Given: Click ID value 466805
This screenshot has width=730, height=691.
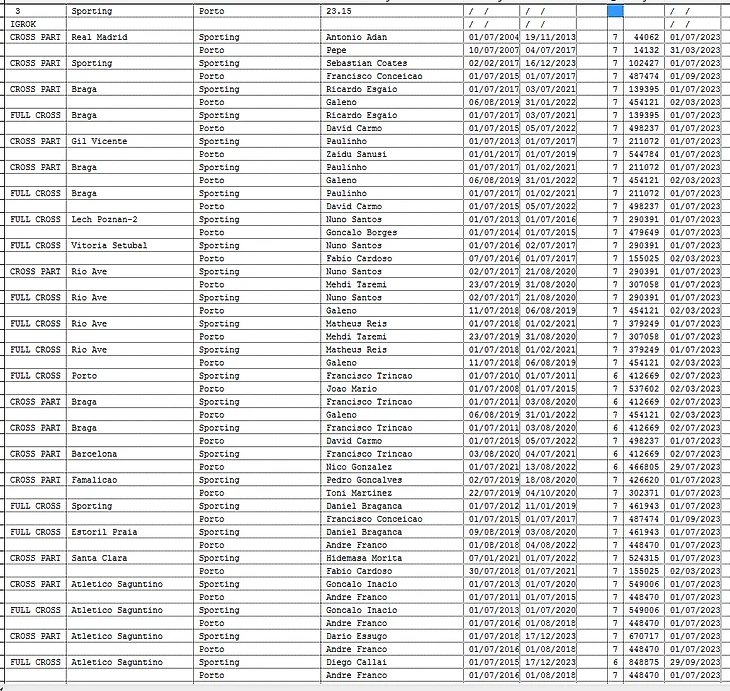Looking at the screenshot, I should click(643, 467).
